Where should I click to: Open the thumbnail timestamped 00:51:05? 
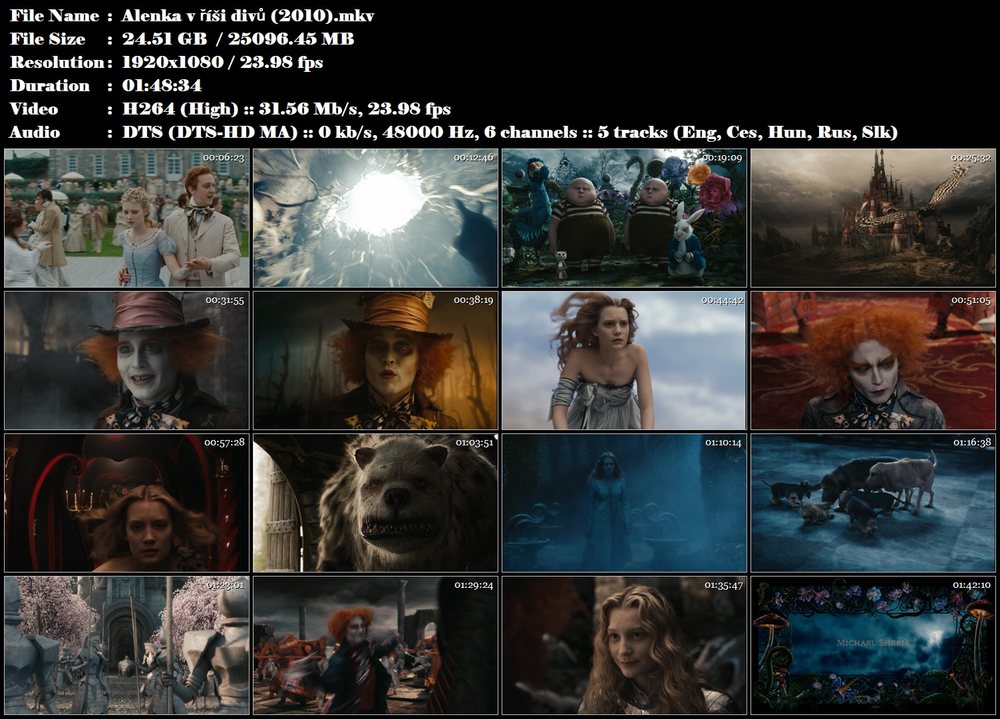click(873, 360)
